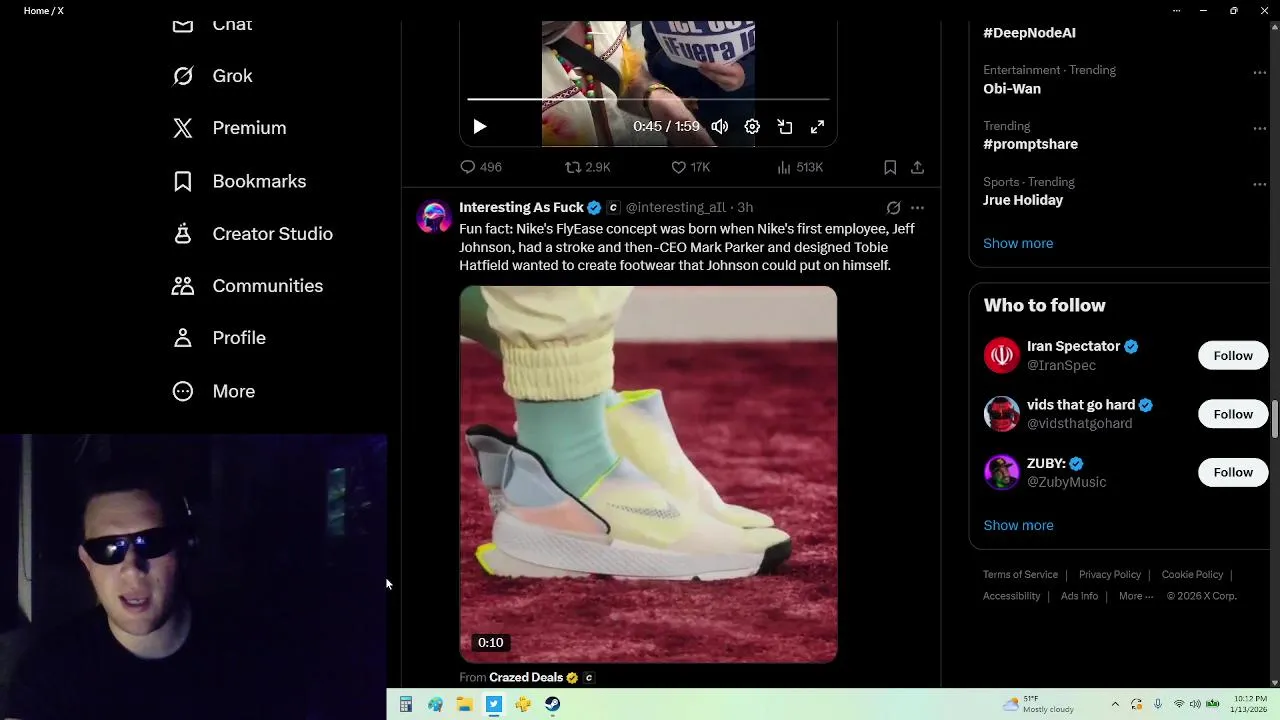Open vids that go hard account name
Viewport: 1280px width, 720px height.
[x=1080, y=405]
